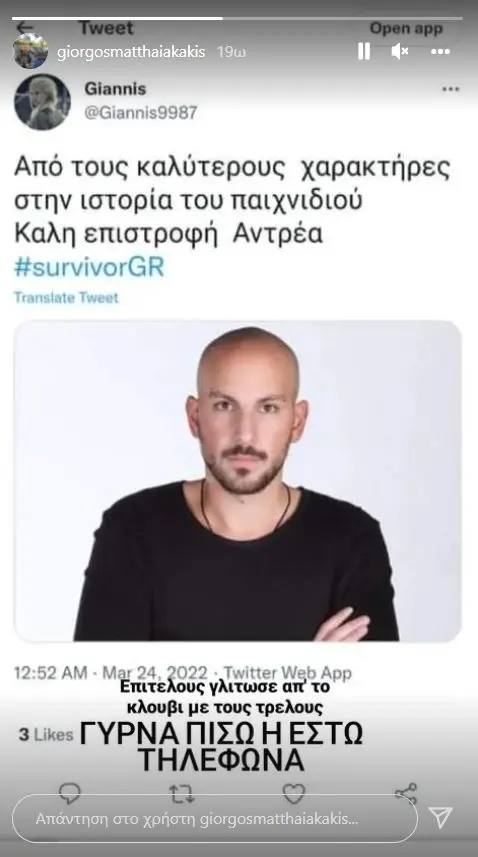Screen dimensions: 478x857
Task: Click the tweet share icon
Action: tap(406, 793)
